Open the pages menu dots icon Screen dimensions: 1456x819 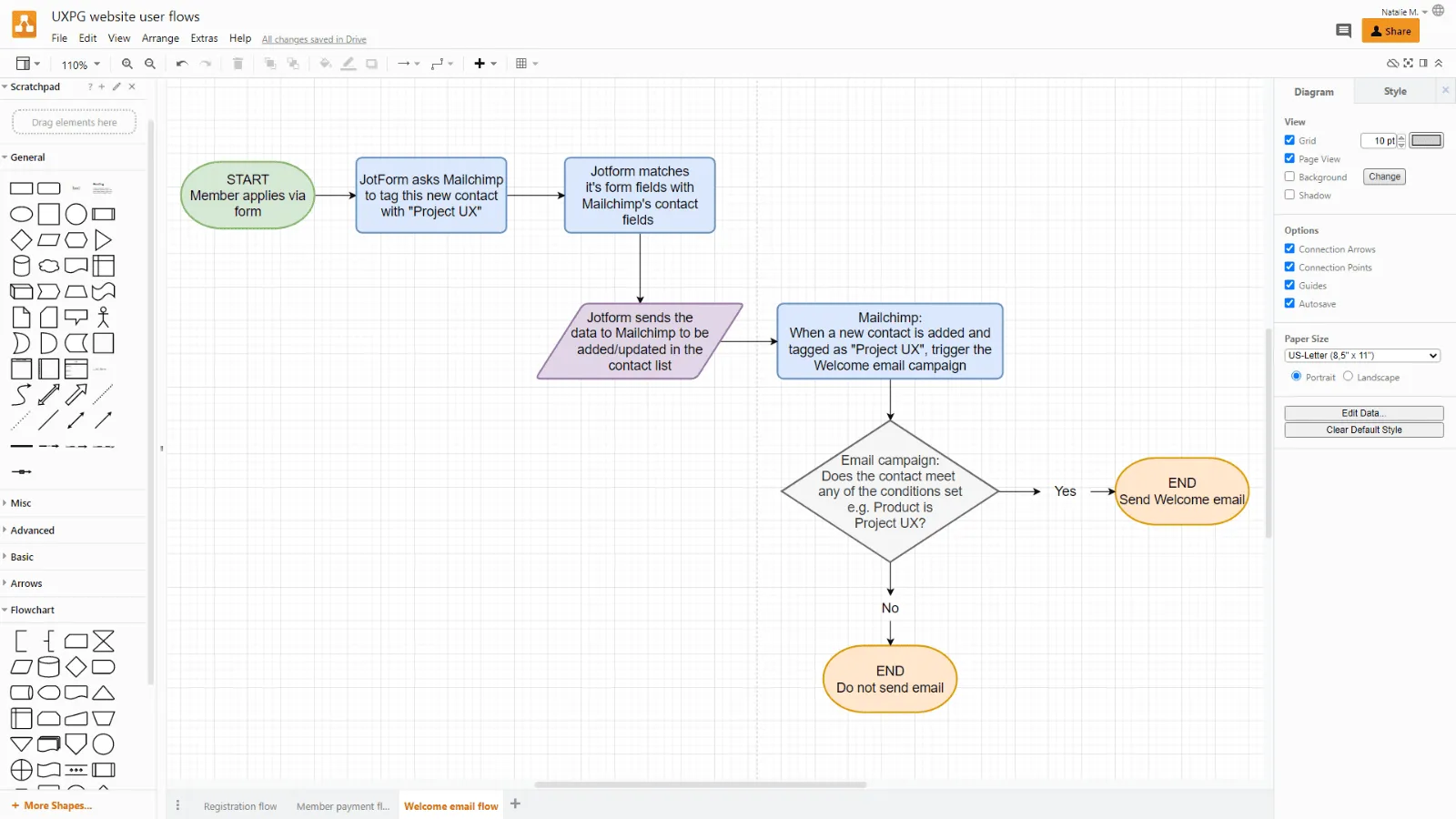177,805
